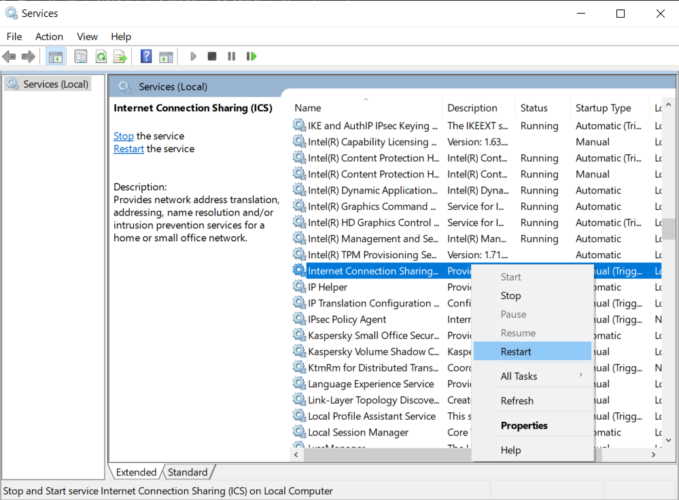
Task: Click gear icon of IPsec Policy Agent
Action: [299, 319]
